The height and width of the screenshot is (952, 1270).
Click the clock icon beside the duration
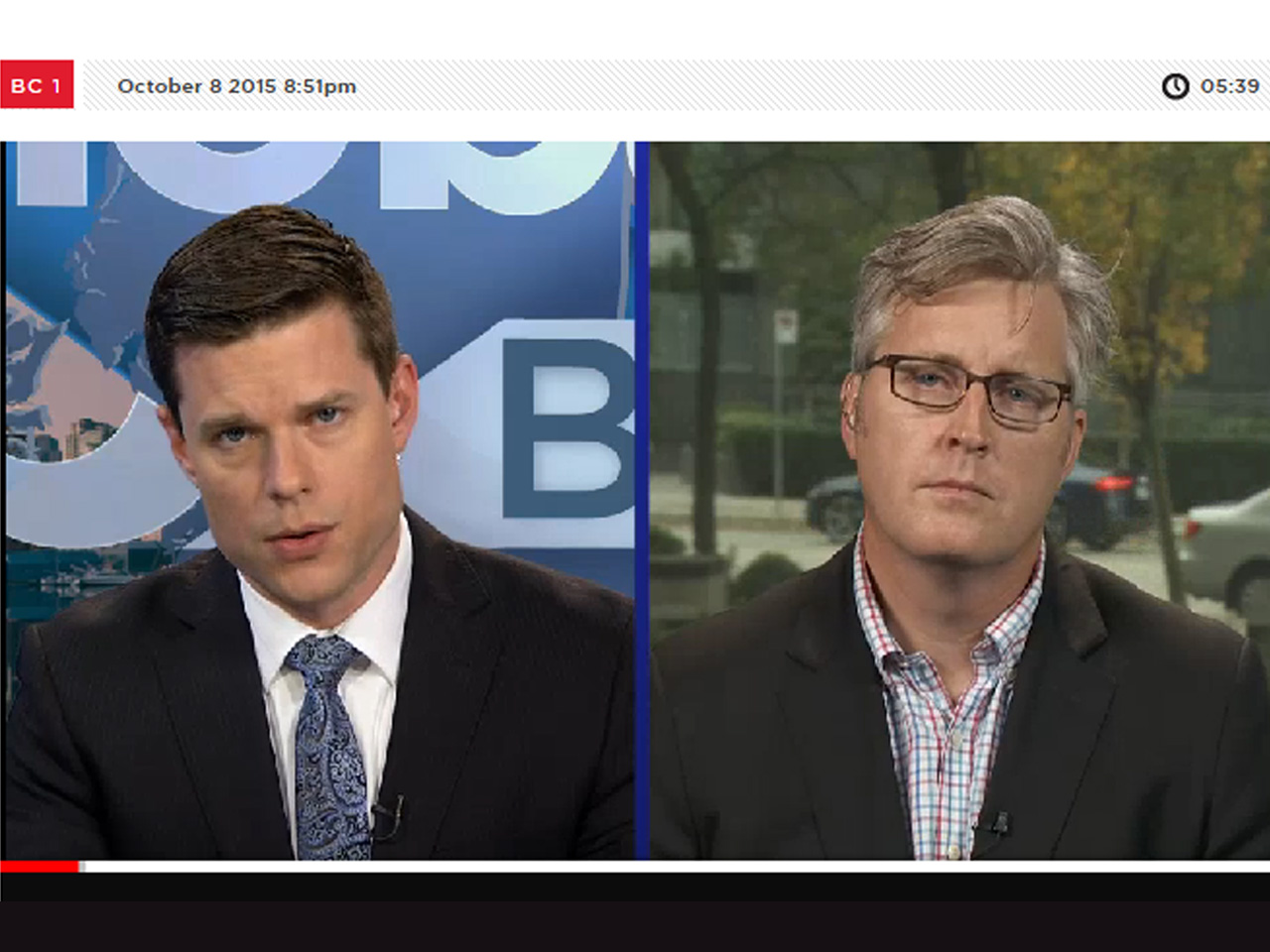[1176, 86]
